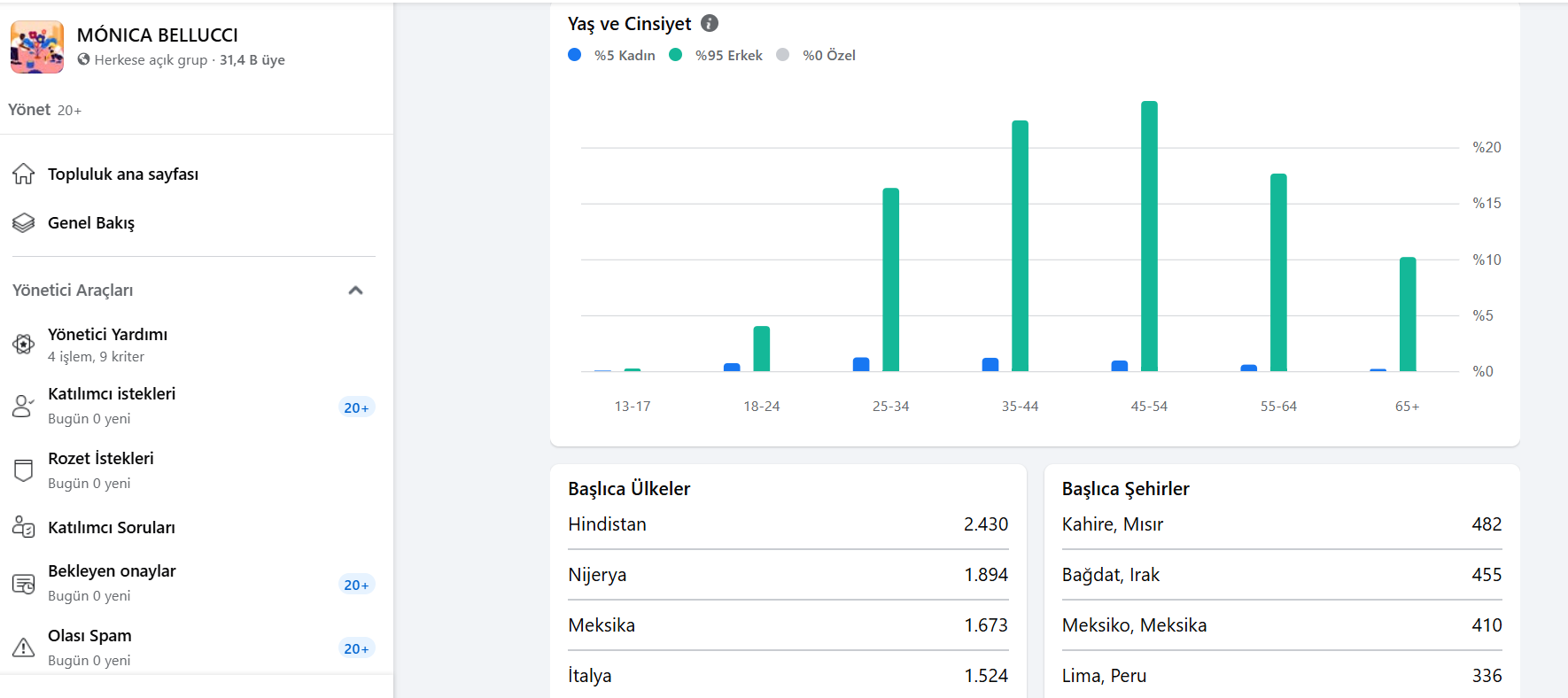Image resolution: width=1568 pixels, height=698 pixels.
Task: Click the blue Kadın bar for 25-34
Action: (x=861, y=364)
